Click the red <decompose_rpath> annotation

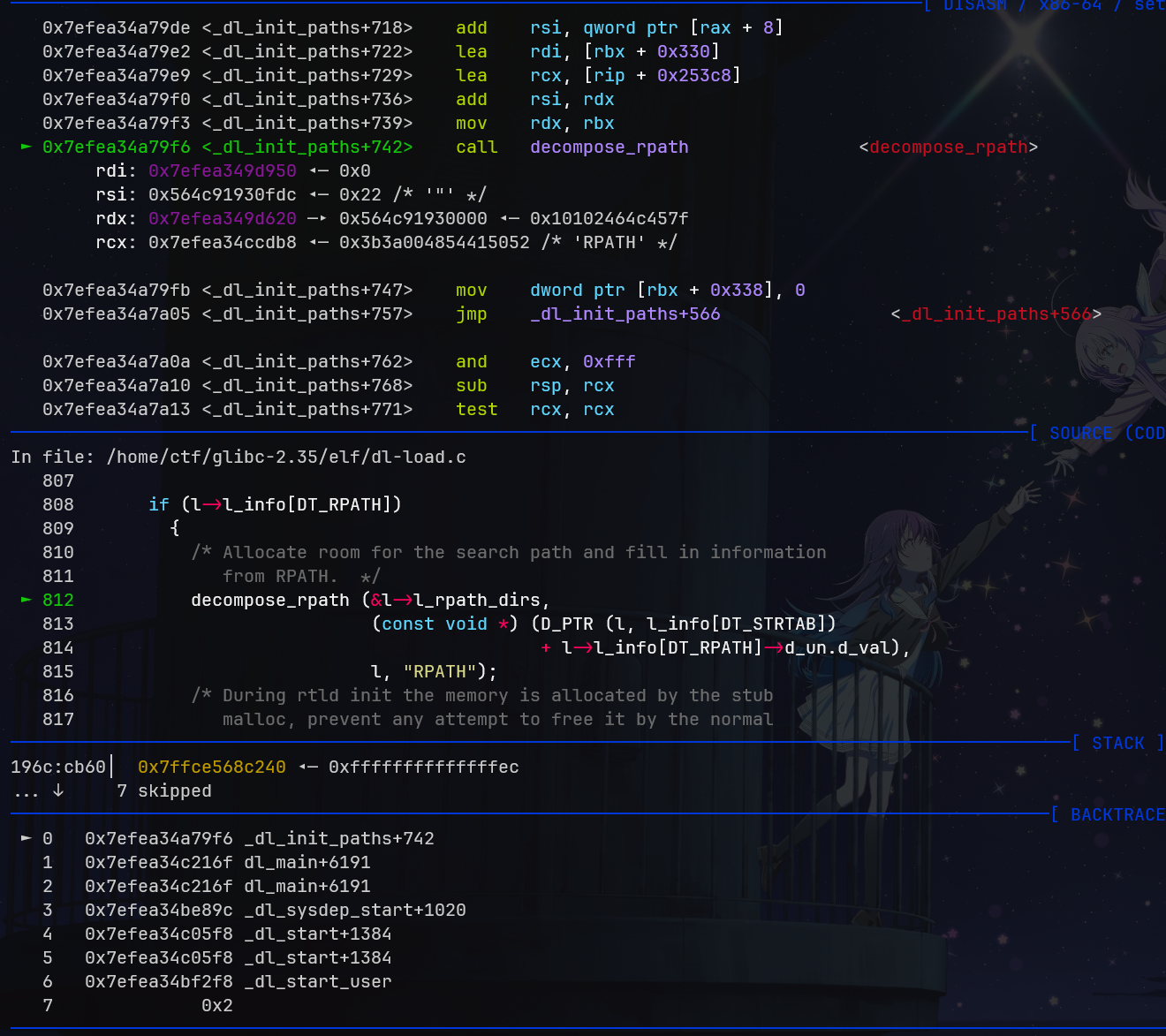point(948,147)
